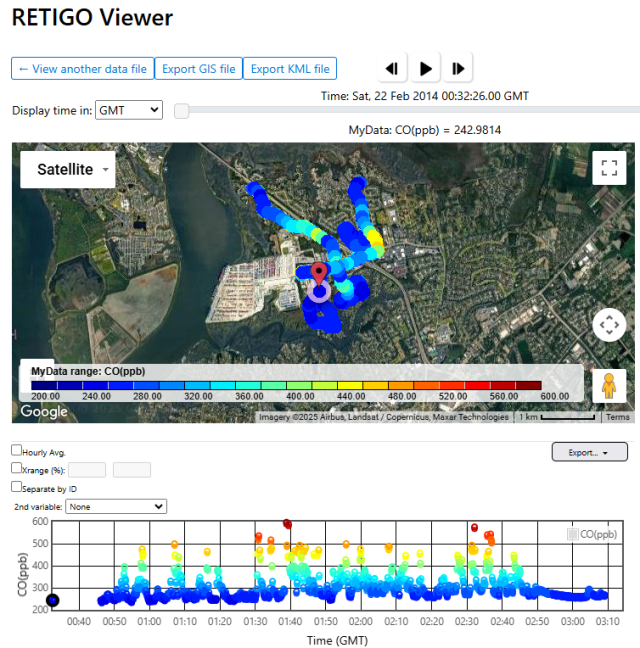Click Export GIS file button

tap(198, 69)
